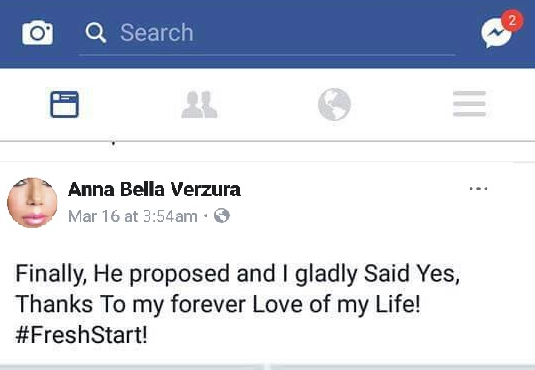The width and height of the screenshot is (535, 370).
Task: Click post text starting "Finally, He proposed"
Action: pyautogui.click(x=237, y=274)
